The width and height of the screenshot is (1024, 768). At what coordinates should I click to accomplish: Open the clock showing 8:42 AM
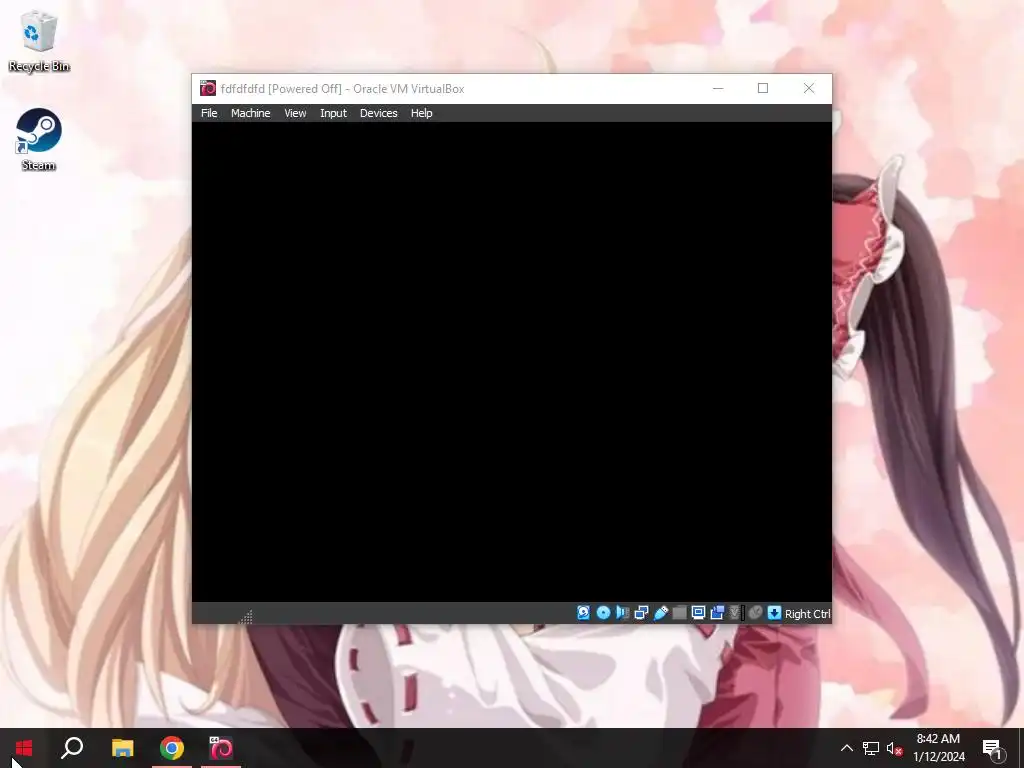pyautogui.click(x=938, y=748)
